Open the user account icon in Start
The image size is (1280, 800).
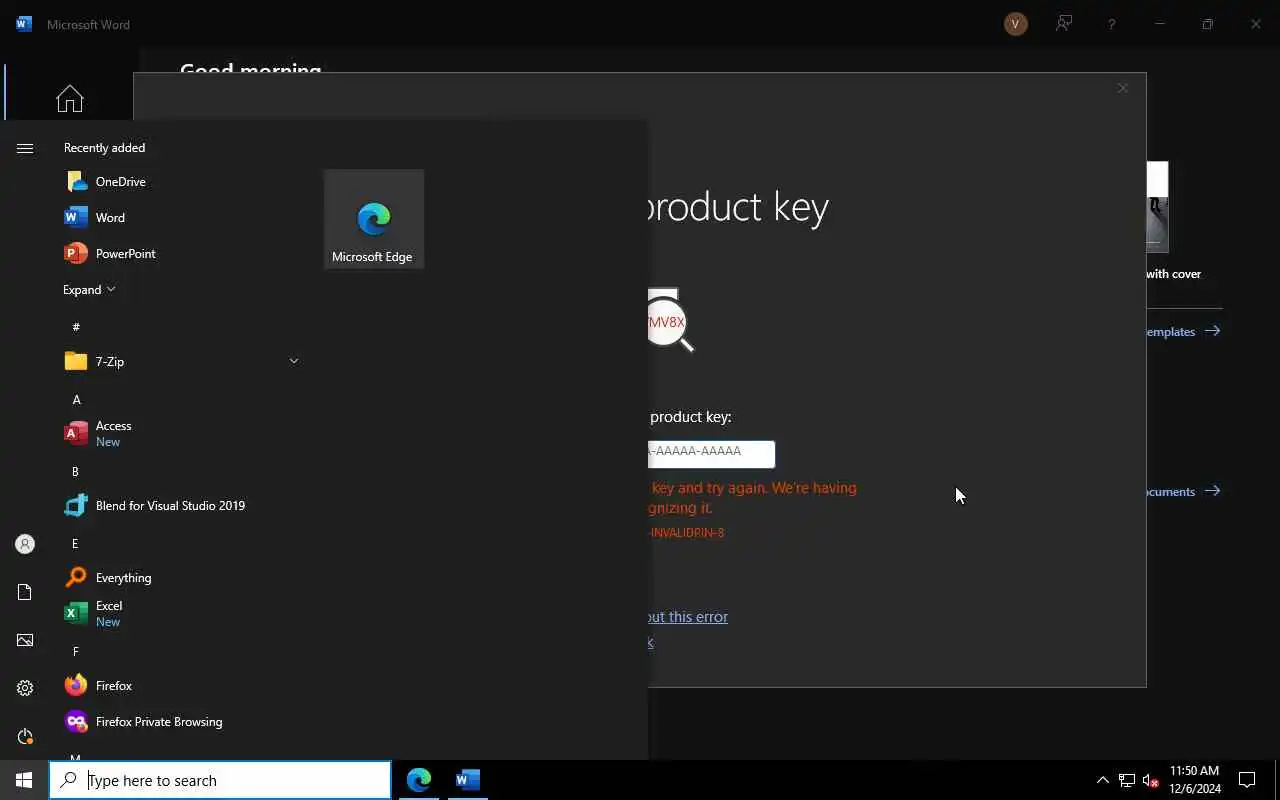25,544
